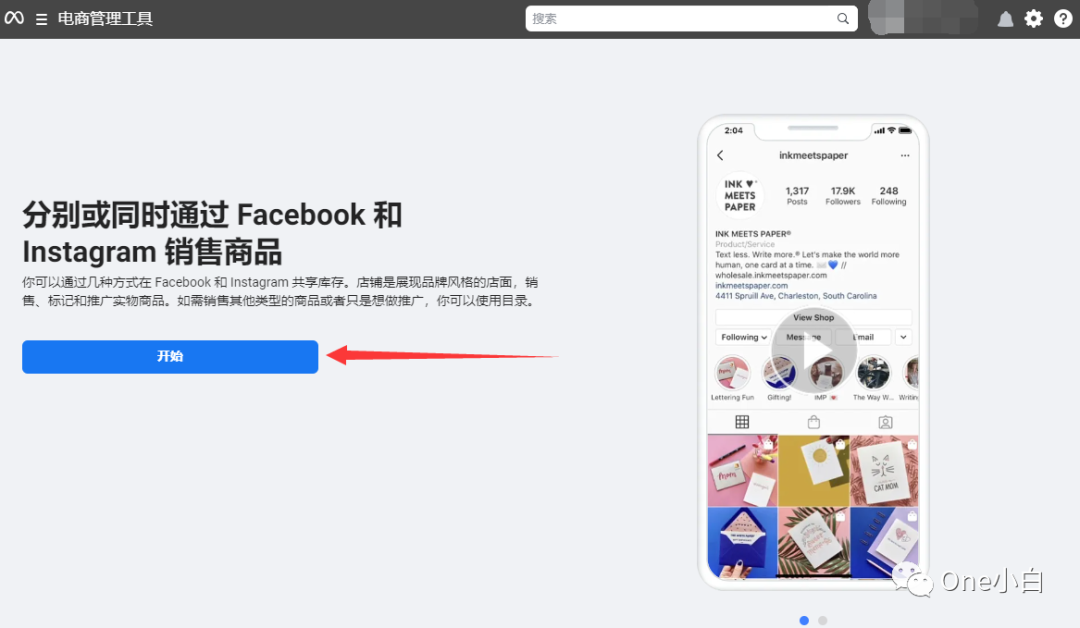Open the settings gear icon
The width and height of the screenshot is (1080, 628).
tap(1033, 18)
